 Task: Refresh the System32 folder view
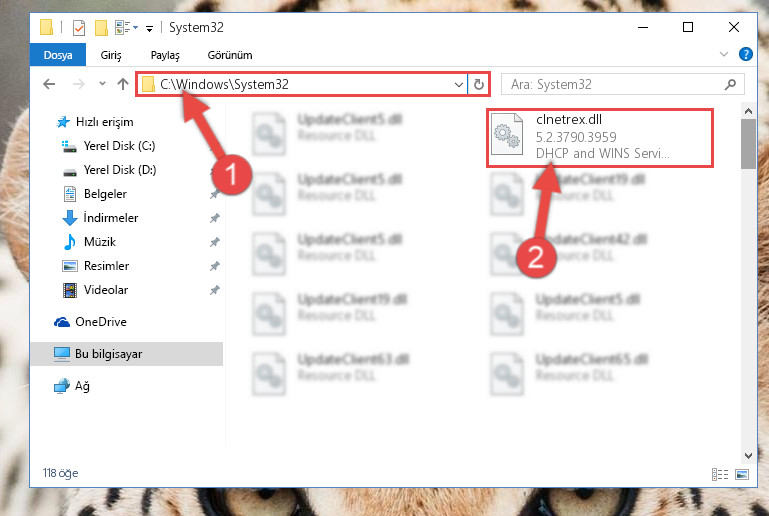pos(479,84)
